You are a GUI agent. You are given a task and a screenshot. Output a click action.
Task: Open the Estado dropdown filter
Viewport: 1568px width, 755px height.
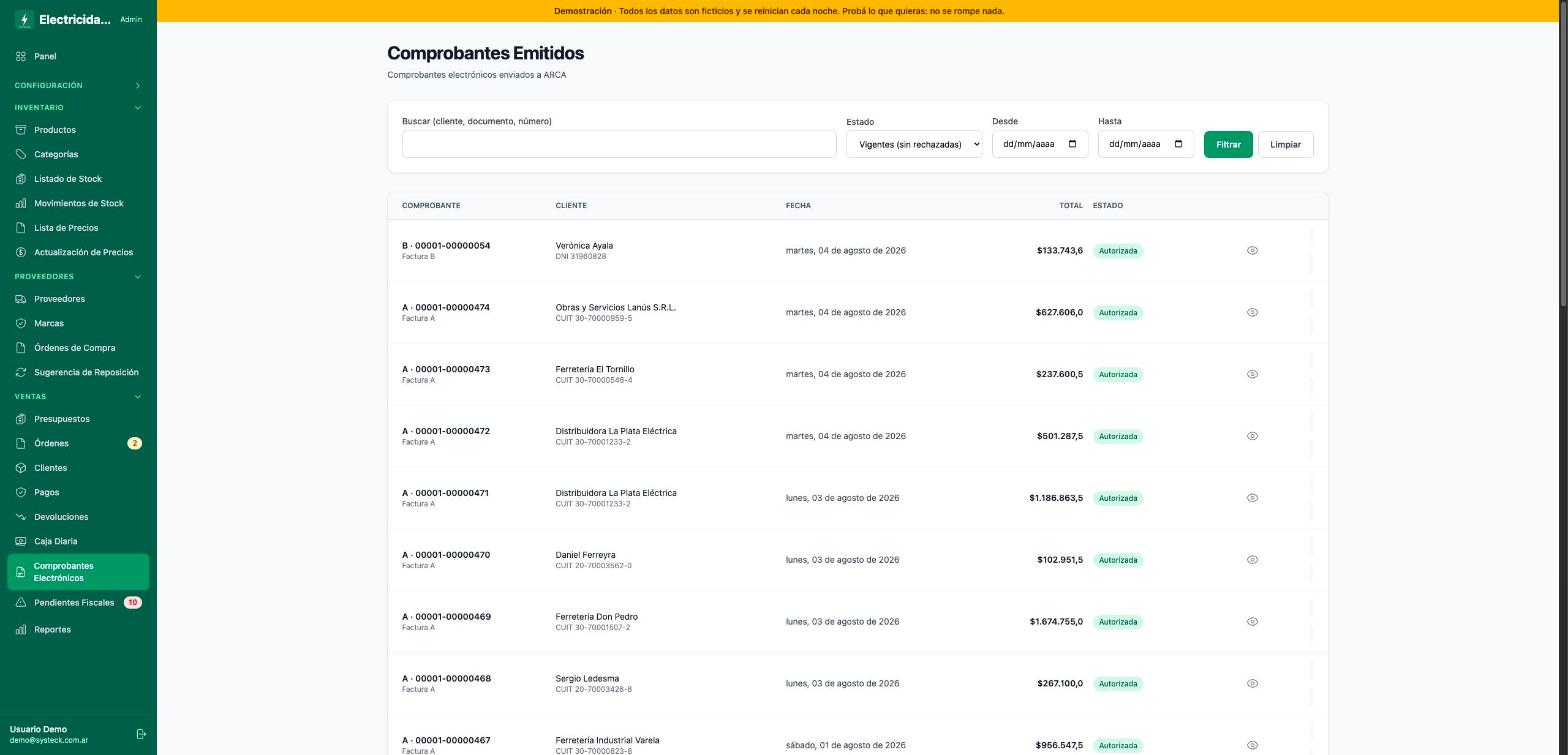[x=914, y=144]
